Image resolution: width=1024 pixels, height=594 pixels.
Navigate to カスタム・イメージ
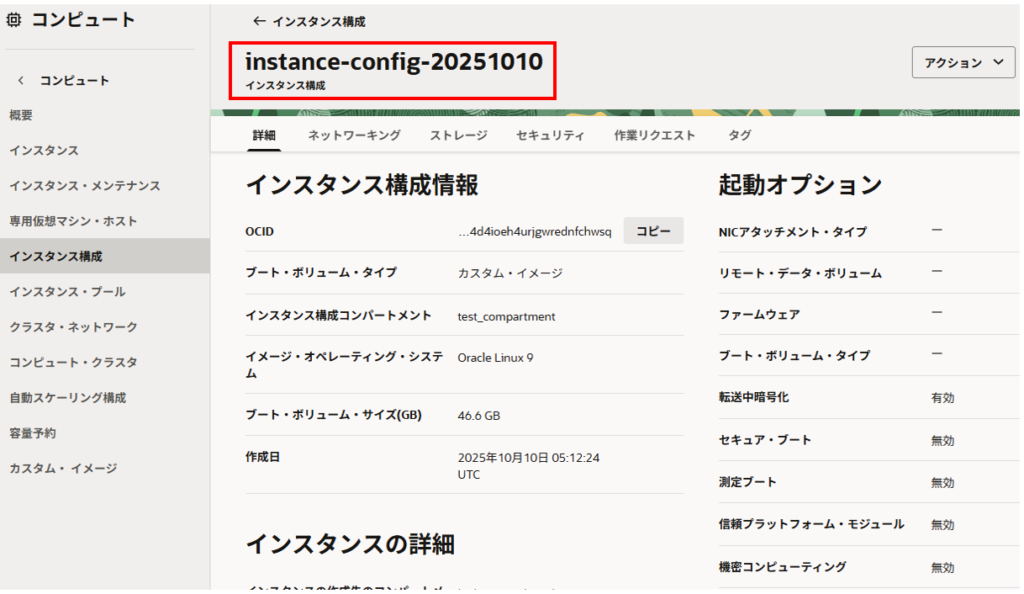point(63,468)
